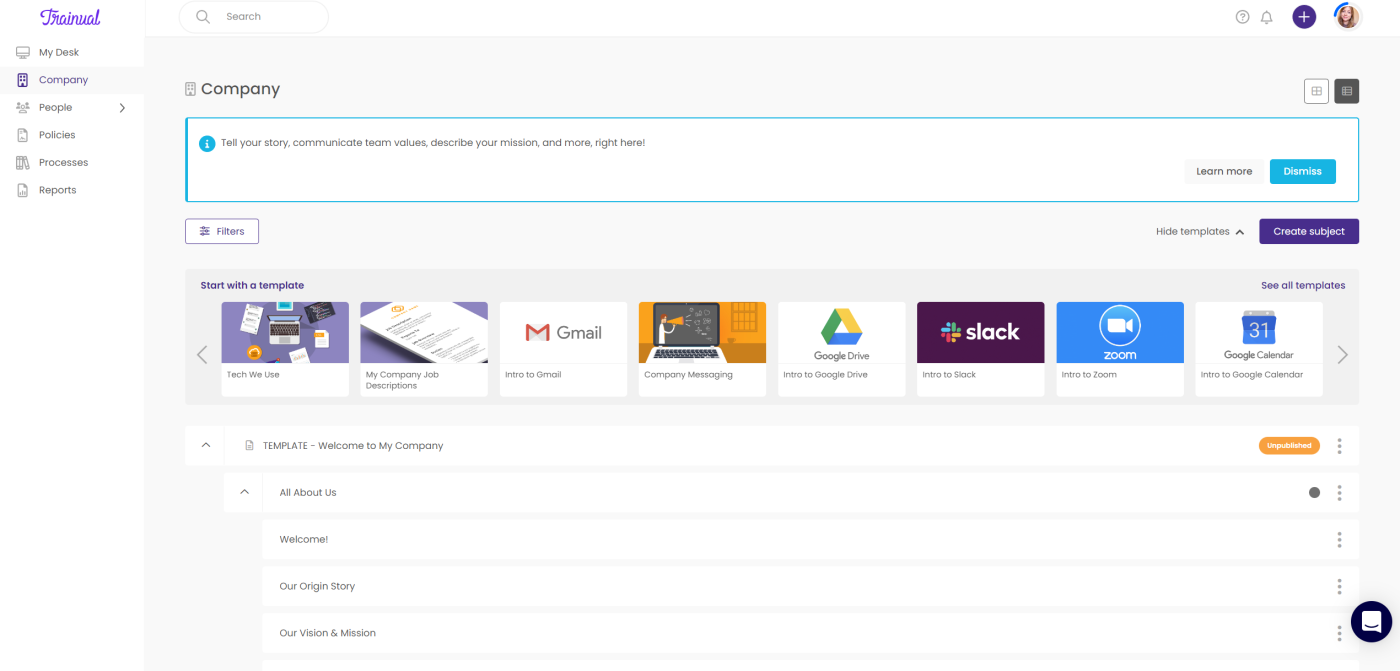Open the user profile avatar
The height and width of the screenshot is (671, 1400).
[x=1348, y=16]
